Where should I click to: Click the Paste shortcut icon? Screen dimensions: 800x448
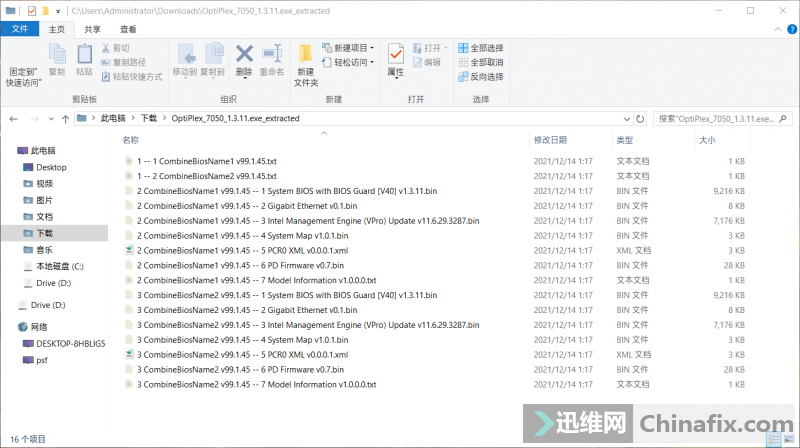click(106, 77)
